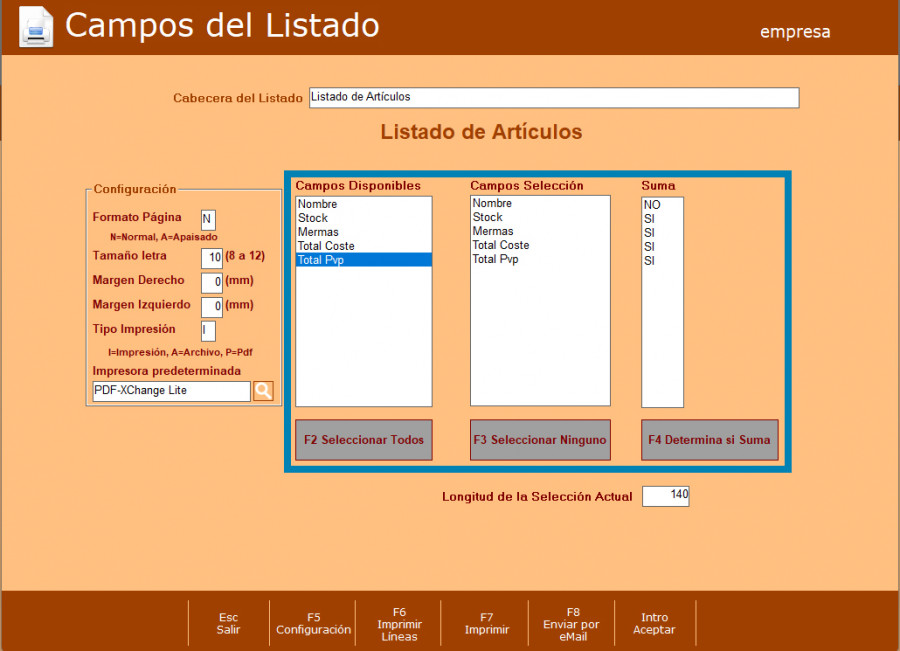Focus the Tamaño letra field
Viewport: 900px width, 651px height.
point(212,257)
